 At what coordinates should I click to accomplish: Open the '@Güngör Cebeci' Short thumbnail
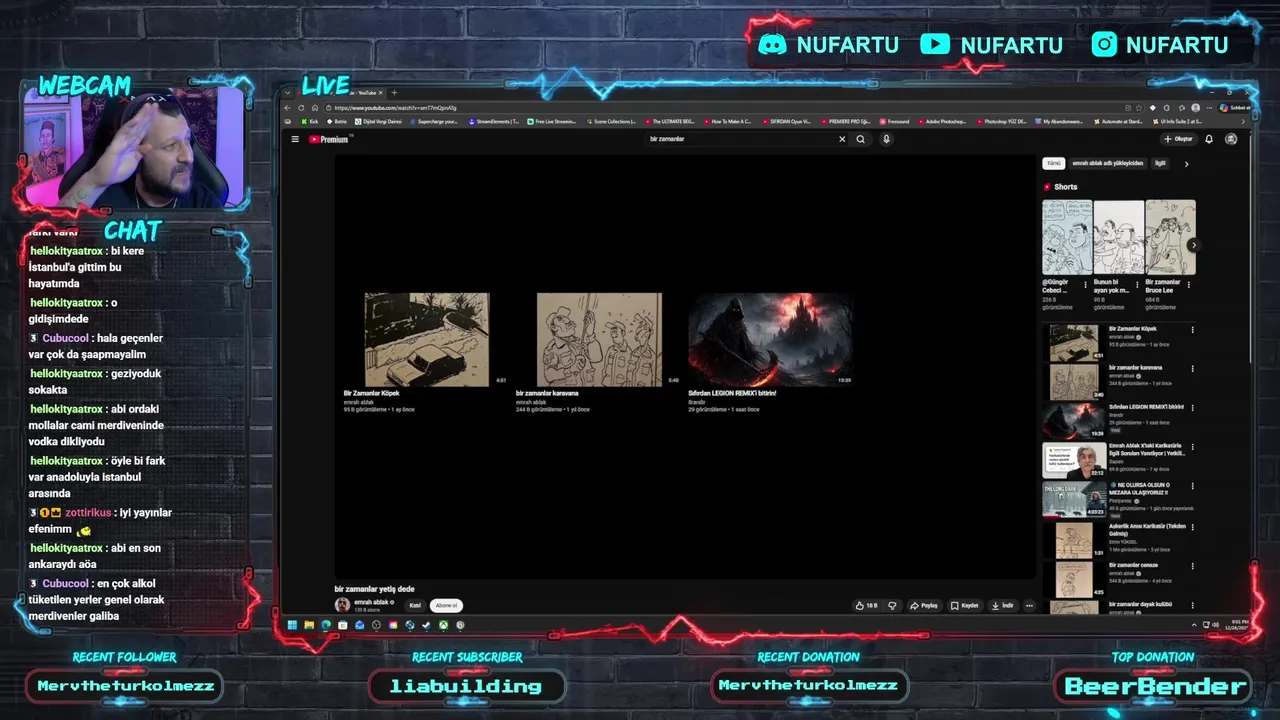coord(1067,237)
